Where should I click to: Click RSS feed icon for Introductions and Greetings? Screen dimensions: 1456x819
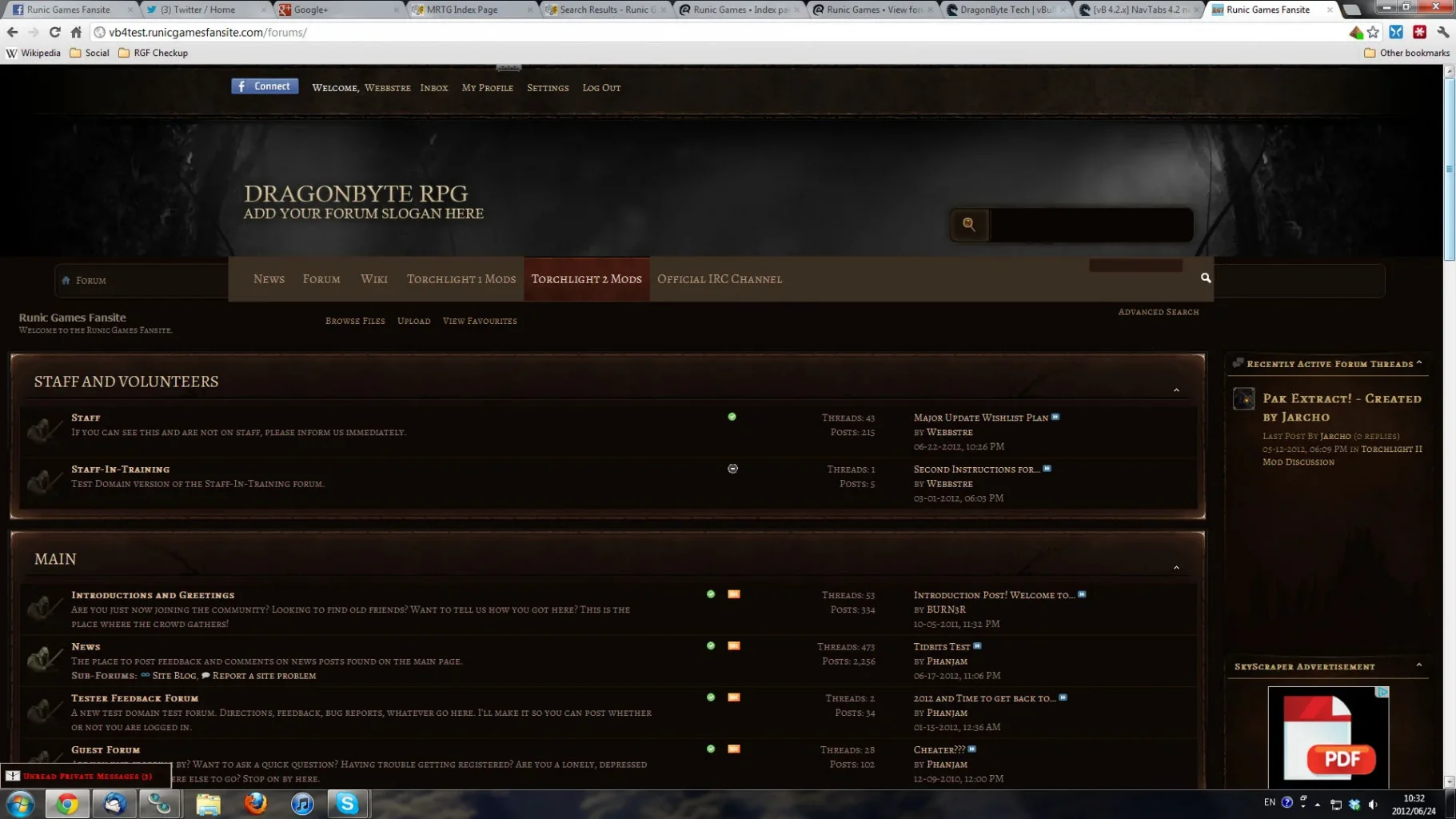point(733,594)
